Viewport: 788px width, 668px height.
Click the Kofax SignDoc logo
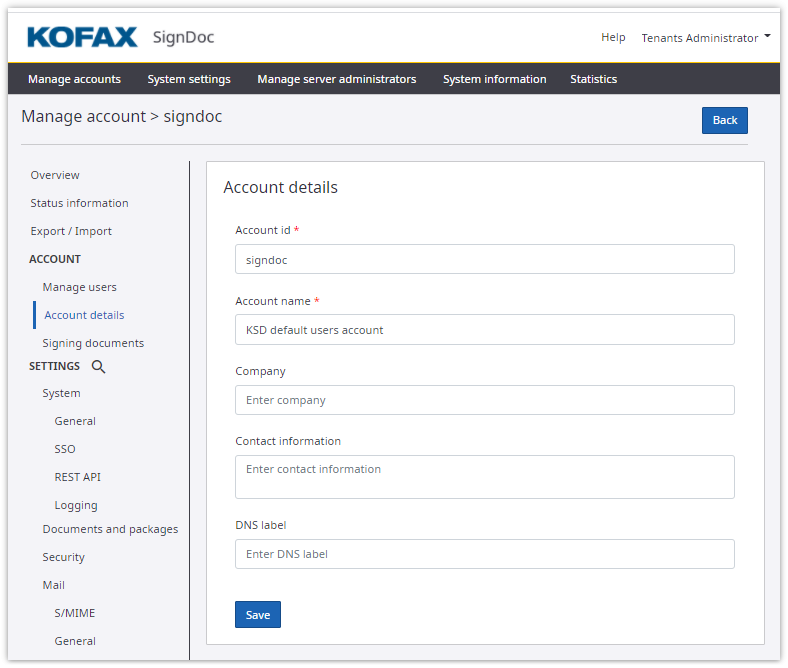tap(120, 38)
